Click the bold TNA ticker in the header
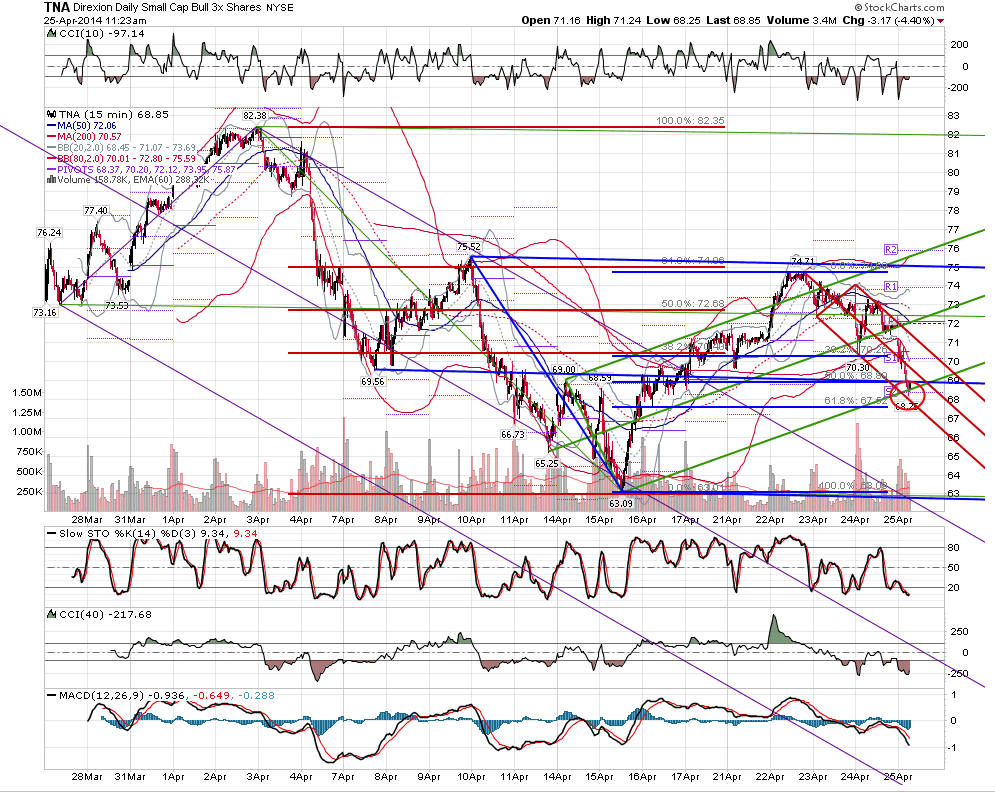Image resolution: width=995 pixels, height=792 pixels. pos(56,8)
